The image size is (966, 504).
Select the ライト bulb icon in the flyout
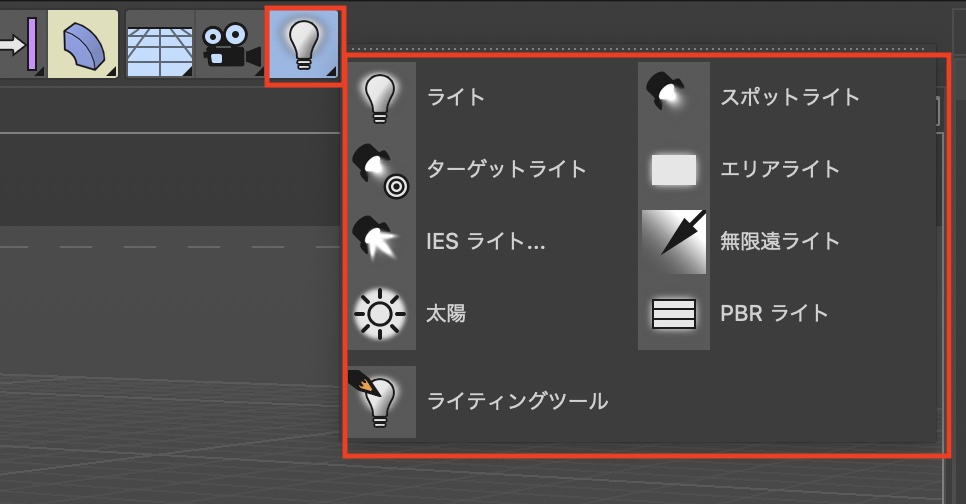click(381, 97)
